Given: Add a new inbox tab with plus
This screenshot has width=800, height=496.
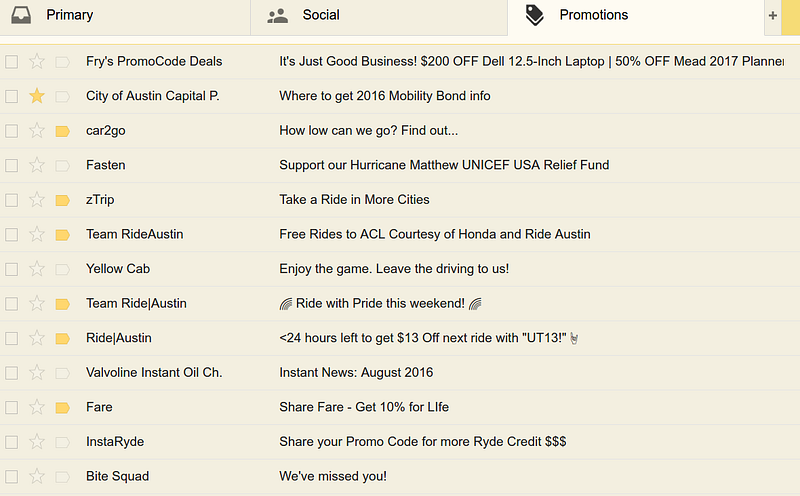Looking at the screenshot, I should [x=772, y=16].
